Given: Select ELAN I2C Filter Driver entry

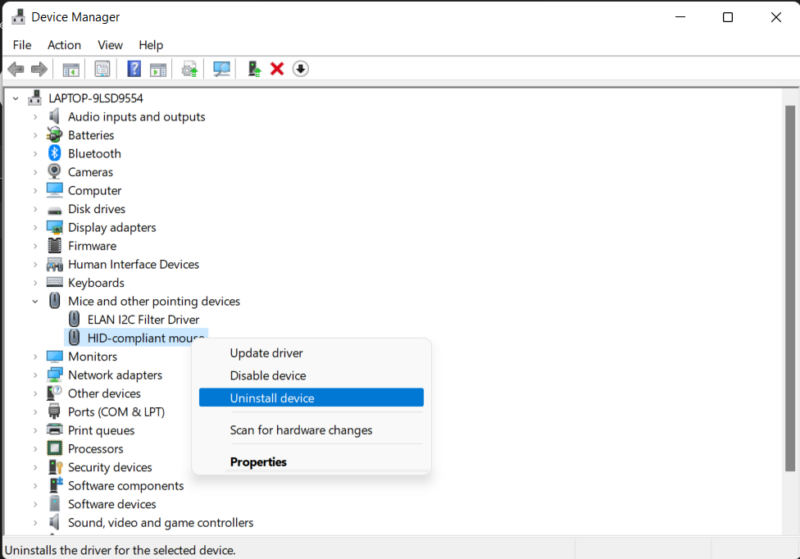Looking at the screenshot, I should [143, 319].
